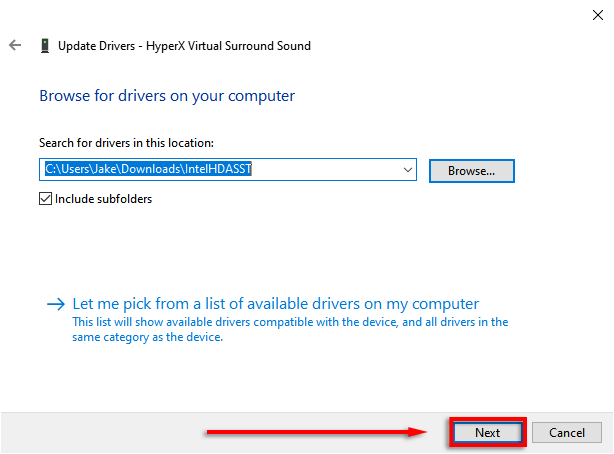Click the 'Search for drivers in this location' label

coord(126,143)
